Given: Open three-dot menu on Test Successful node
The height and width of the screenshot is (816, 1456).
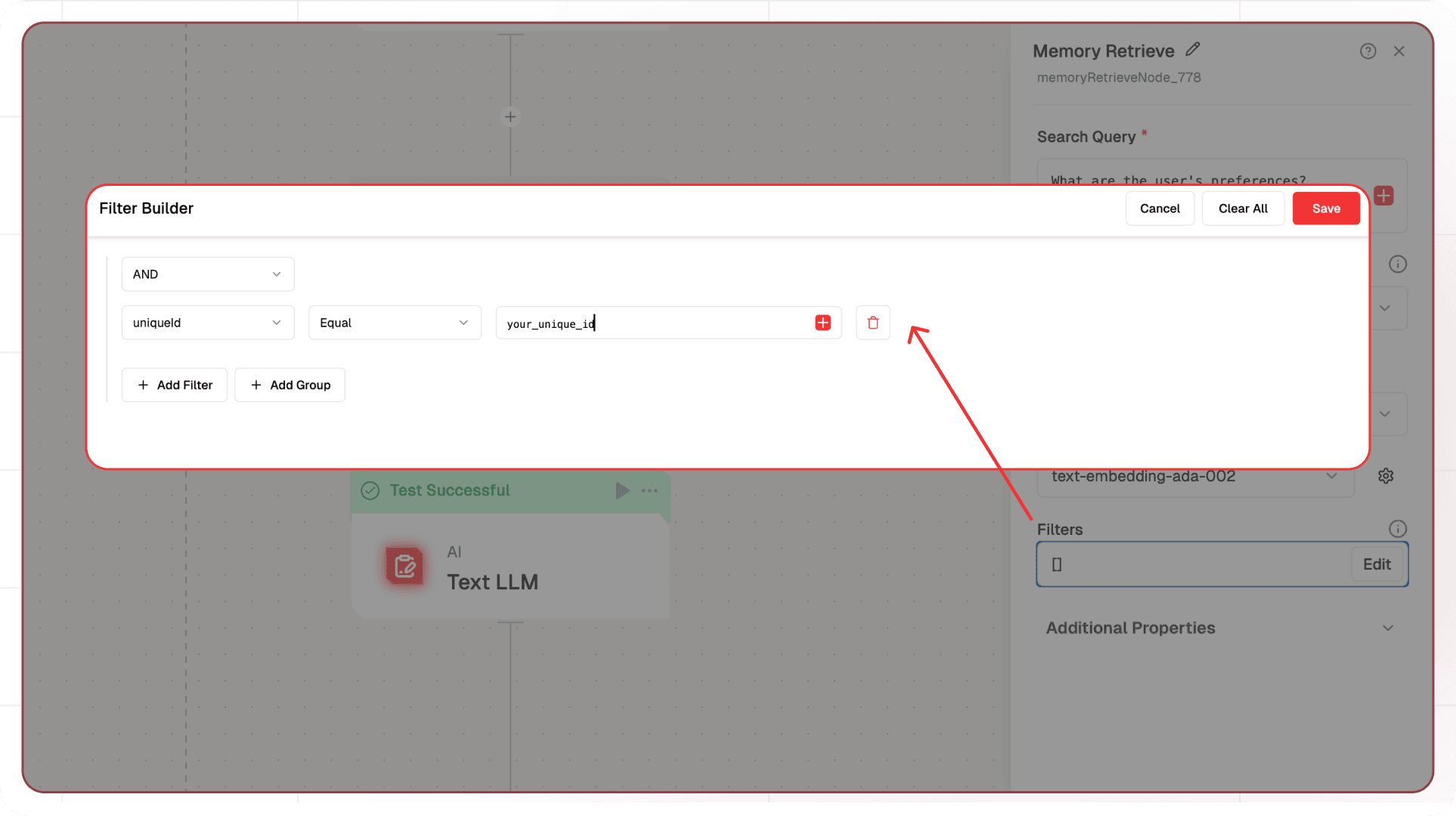Looking at the screenshot, I should pos(649,490).
